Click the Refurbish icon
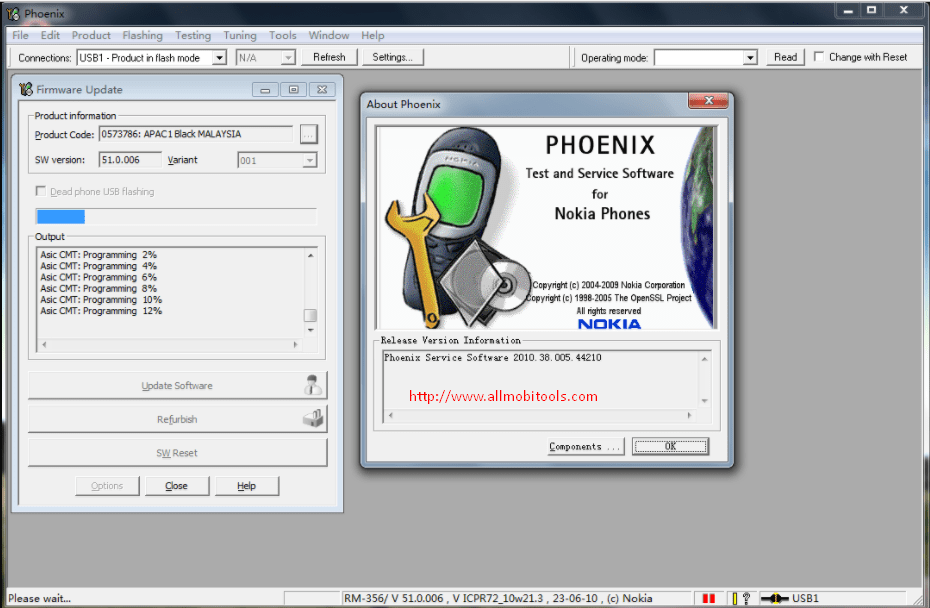Screen dimensions: 930x608 [x=314, y=419]
